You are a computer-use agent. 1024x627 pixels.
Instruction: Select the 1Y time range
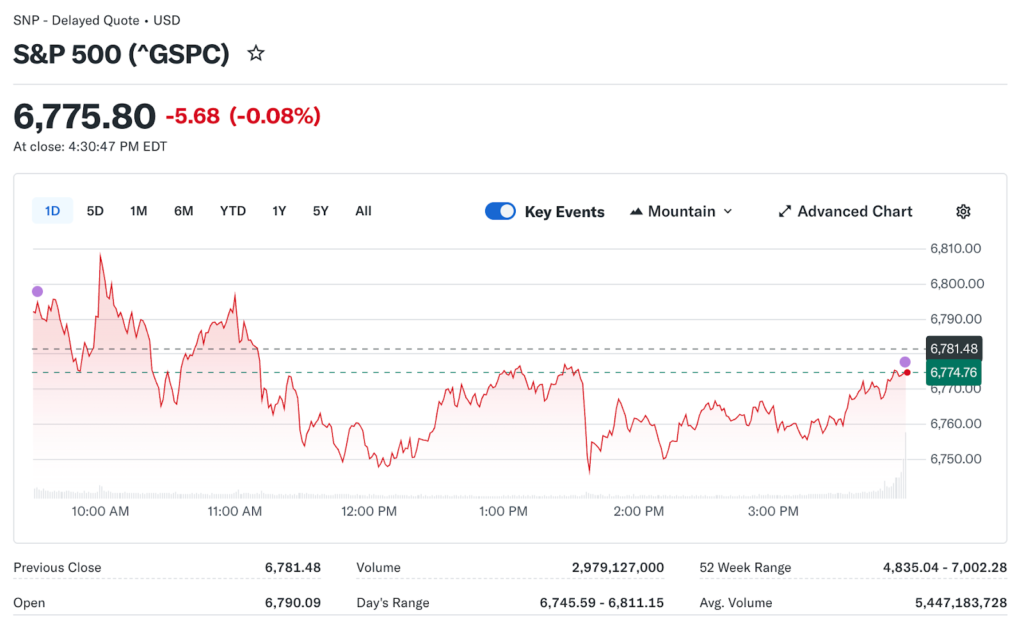click(279, 211)
